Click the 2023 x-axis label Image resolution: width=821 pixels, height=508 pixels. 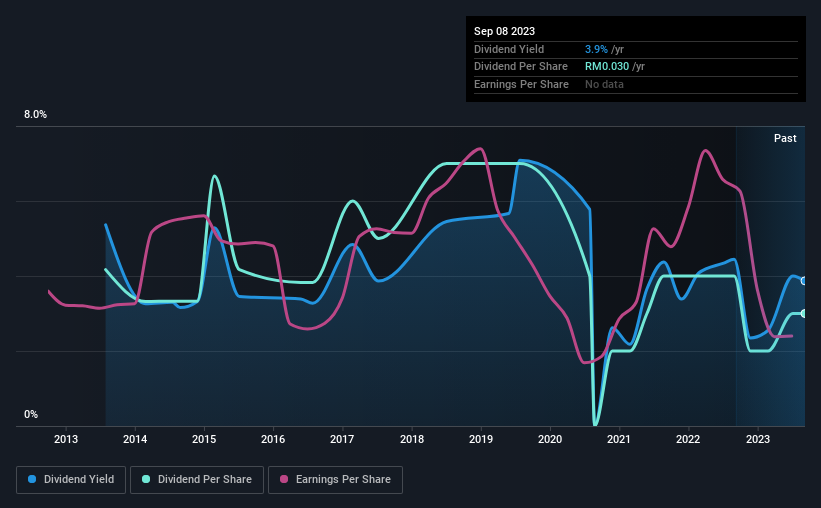click(x=758, y=439)
